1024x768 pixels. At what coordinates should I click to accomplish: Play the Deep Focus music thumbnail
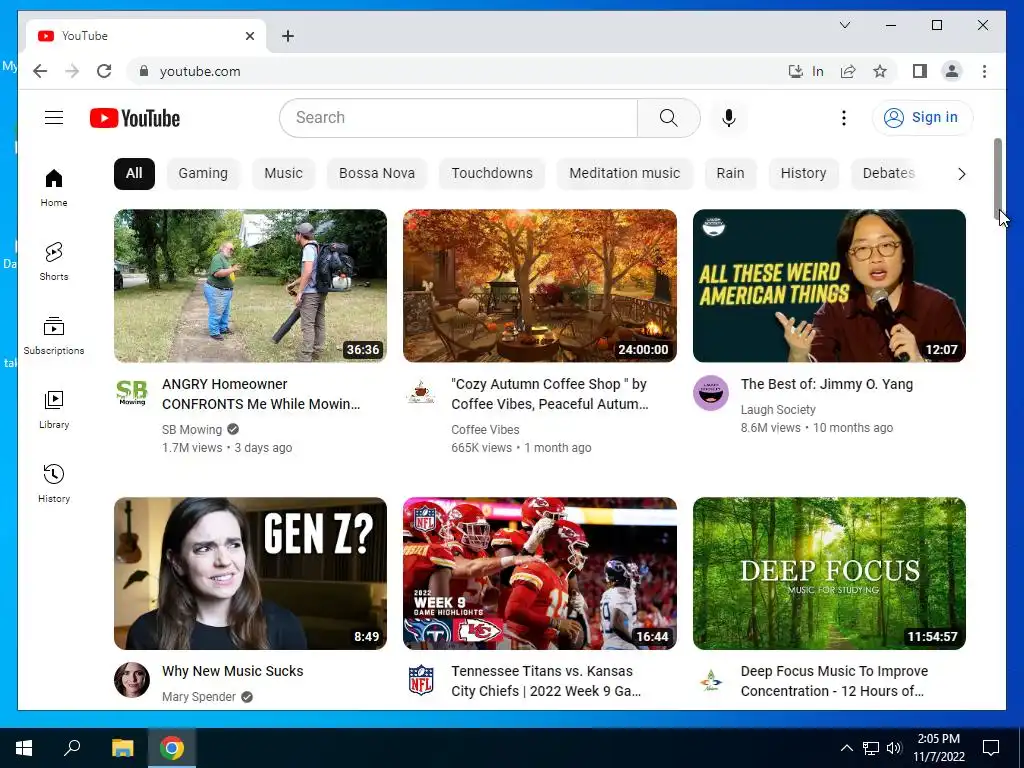tap(829, 573)
